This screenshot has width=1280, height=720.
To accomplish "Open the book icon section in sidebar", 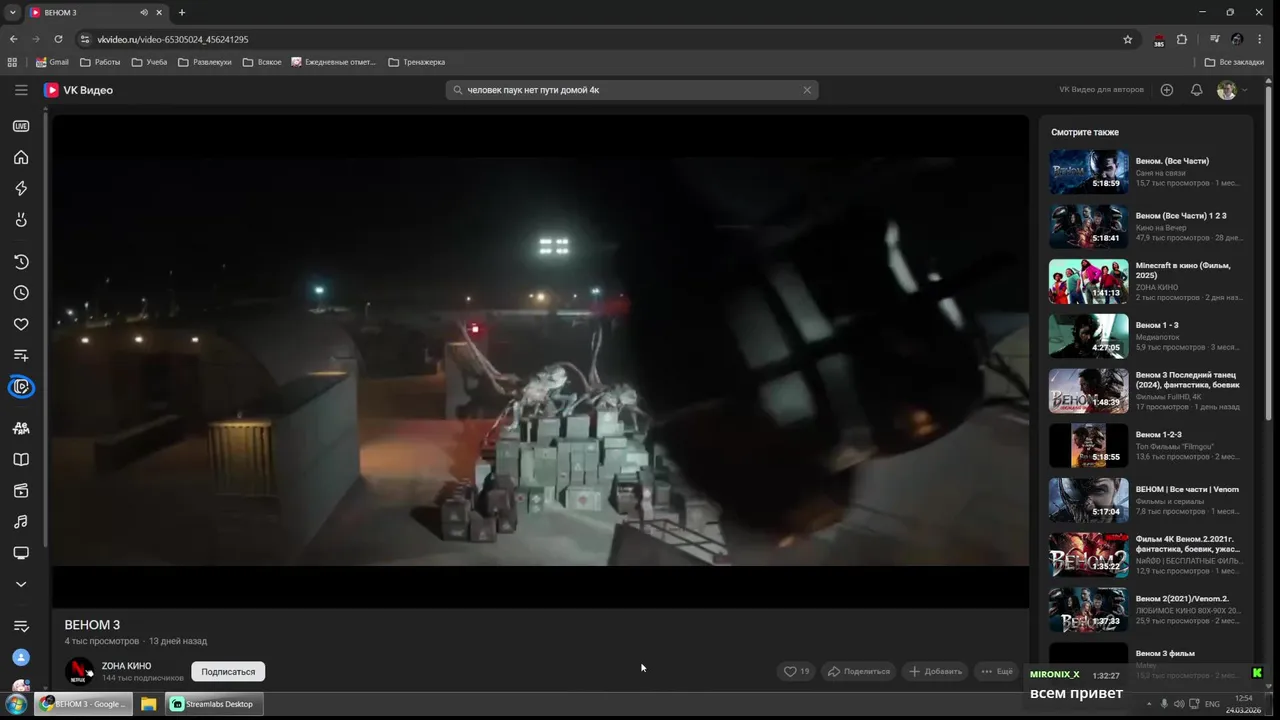I will (21, 460).
